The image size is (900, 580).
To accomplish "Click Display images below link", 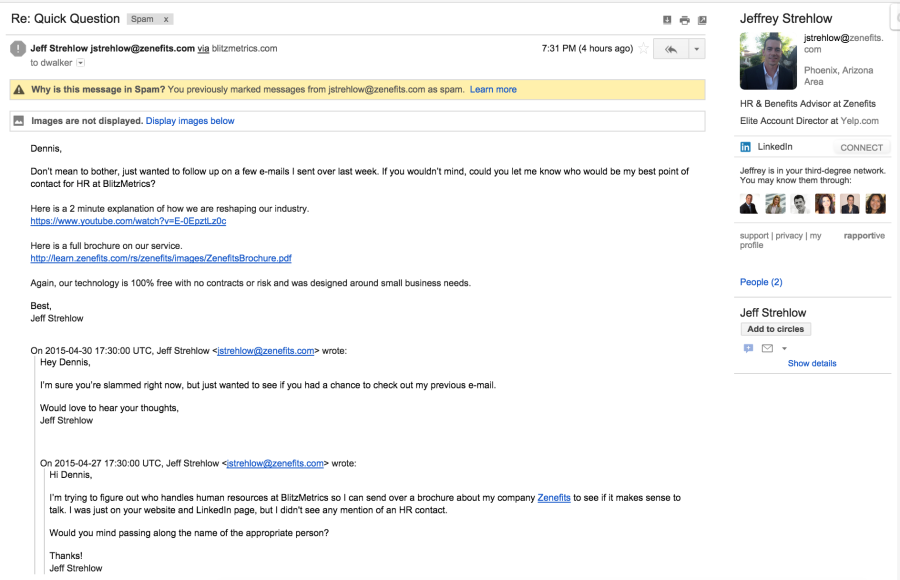I will [x=190, y=121].
